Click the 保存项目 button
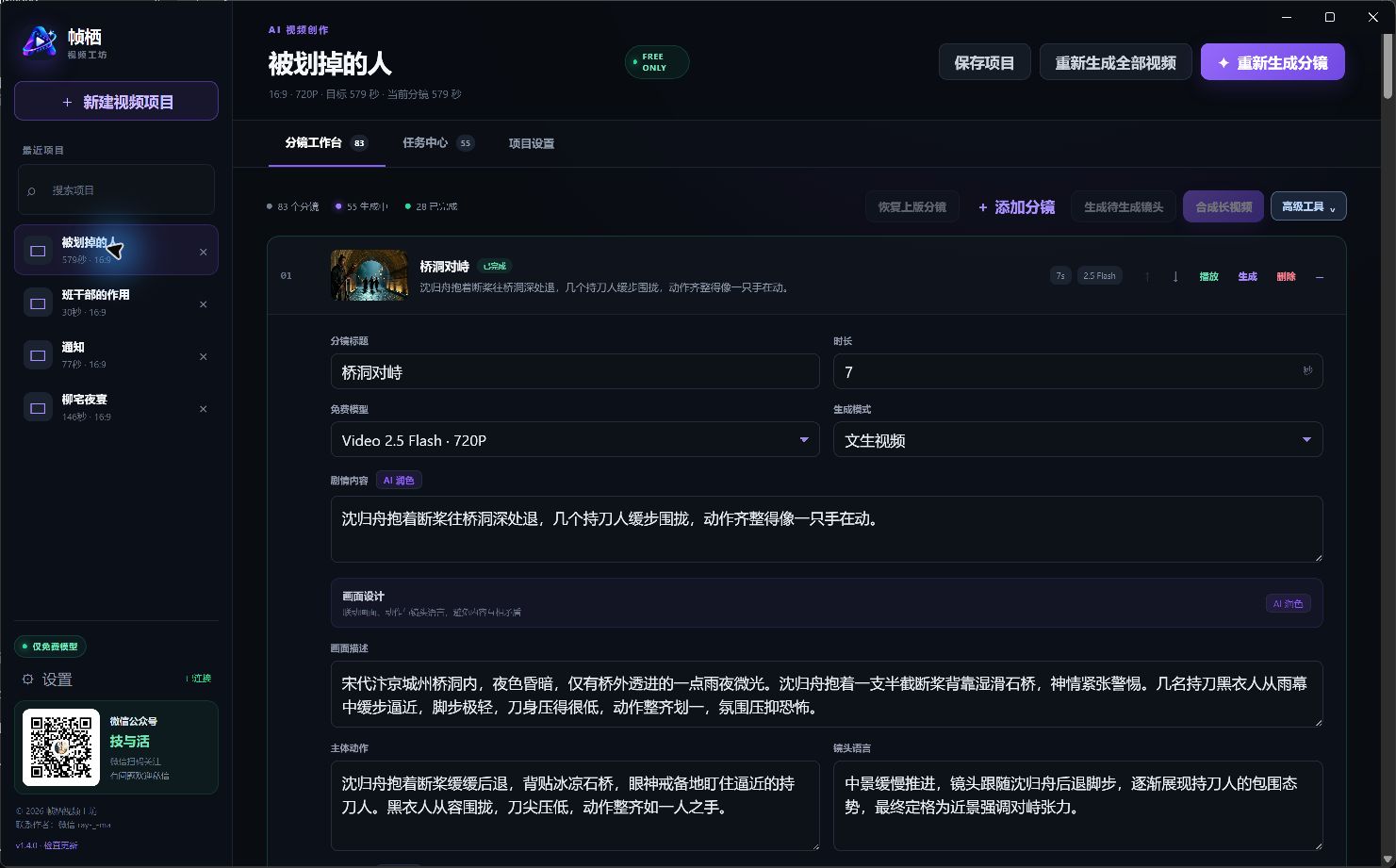This screenshot has height=868, width=1396. (x=984, y=63)
